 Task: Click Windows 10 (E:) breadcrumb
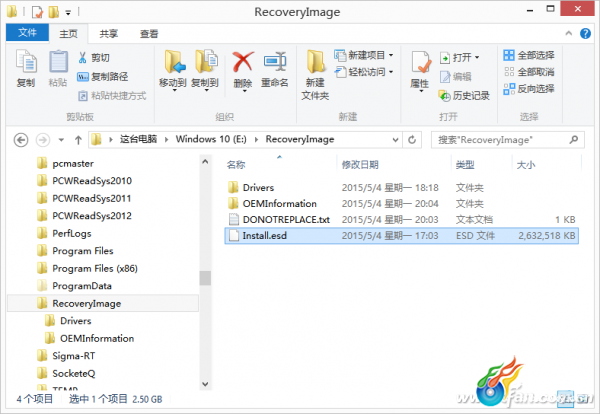pyautogui.click(x=211, y=139)
